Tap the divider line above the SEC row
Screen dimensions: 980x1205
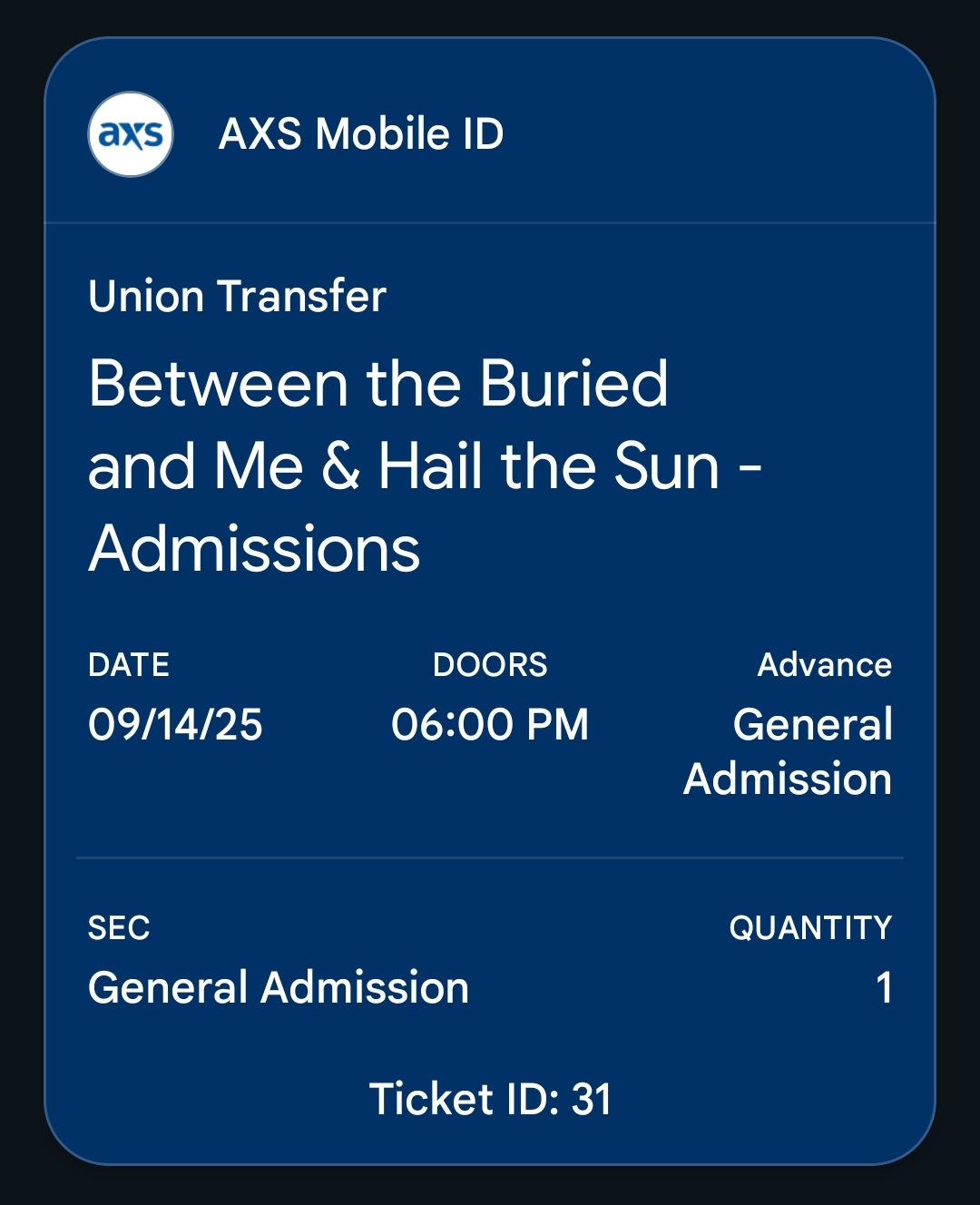pyautogui.click(x=490, y=857)
